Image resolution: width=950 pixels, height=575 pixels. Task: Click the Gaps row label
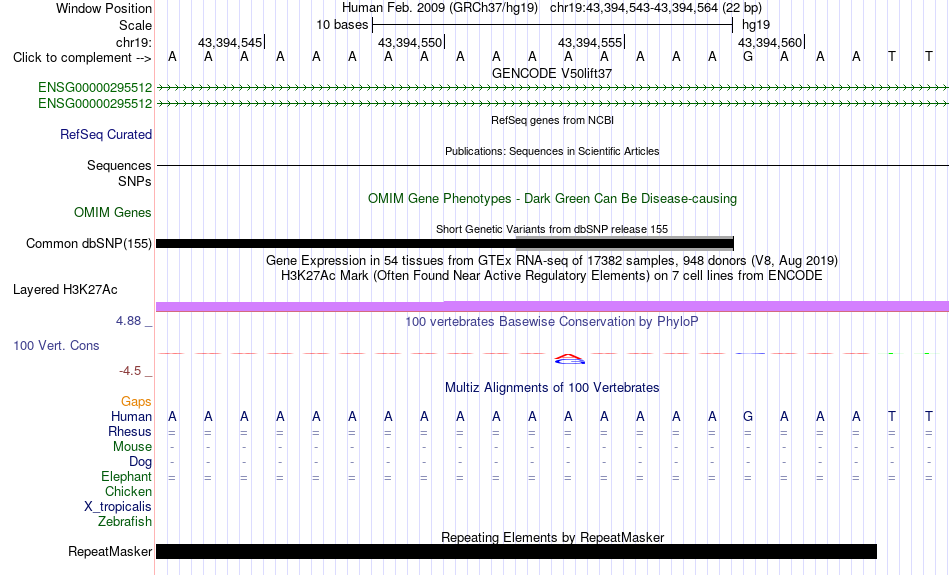pyautogui.click(x=136, y=402)
